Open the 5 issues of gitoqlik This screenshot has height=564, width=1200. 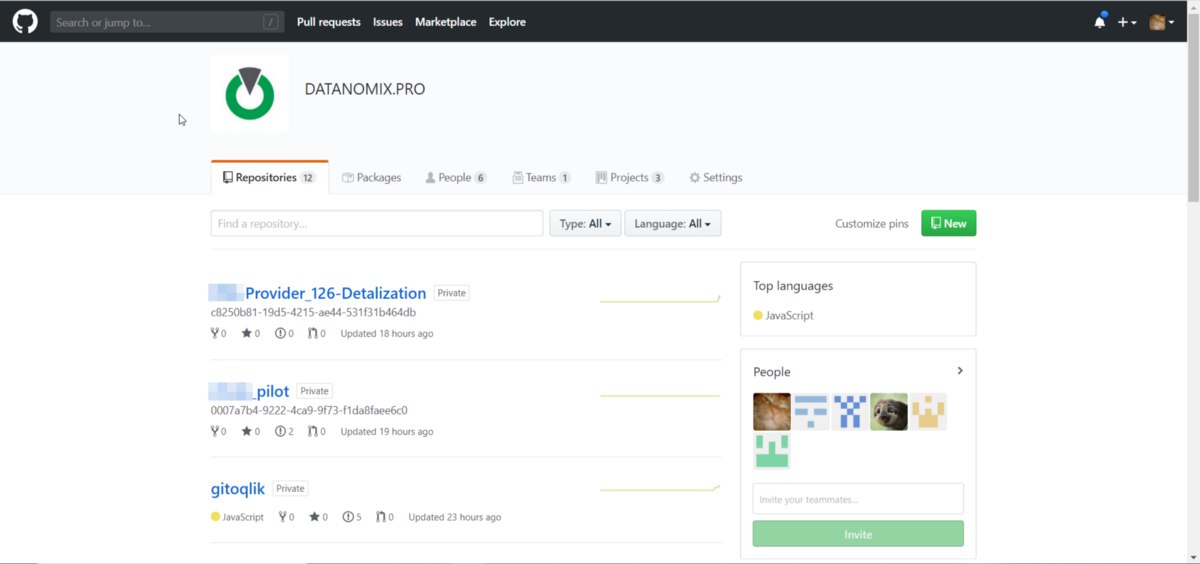[x=352, y=518]
